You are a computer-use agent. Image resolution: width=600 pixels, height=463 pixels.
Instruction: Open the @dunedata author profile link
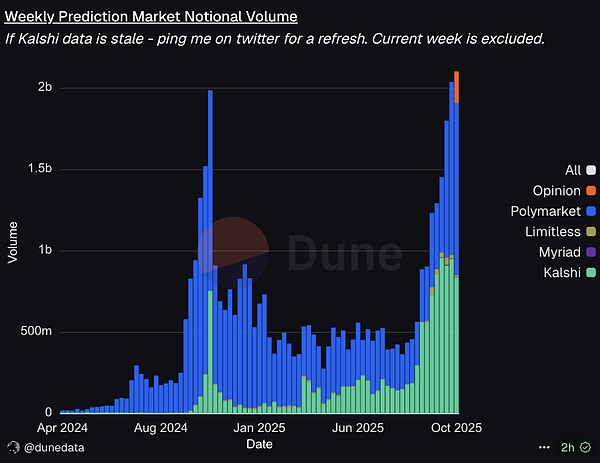click(x=53, y=445)
